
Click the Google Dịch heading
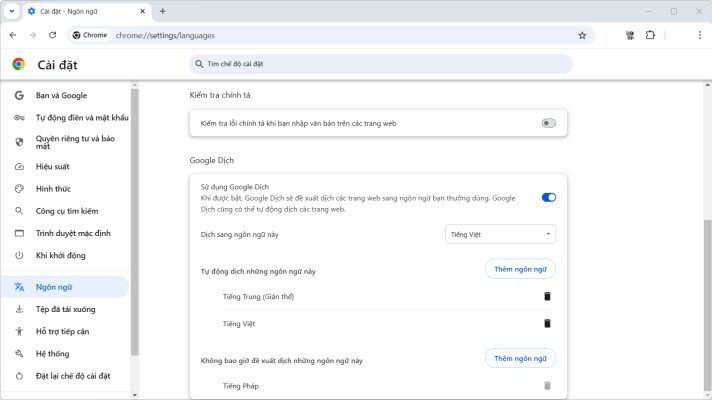212,160
